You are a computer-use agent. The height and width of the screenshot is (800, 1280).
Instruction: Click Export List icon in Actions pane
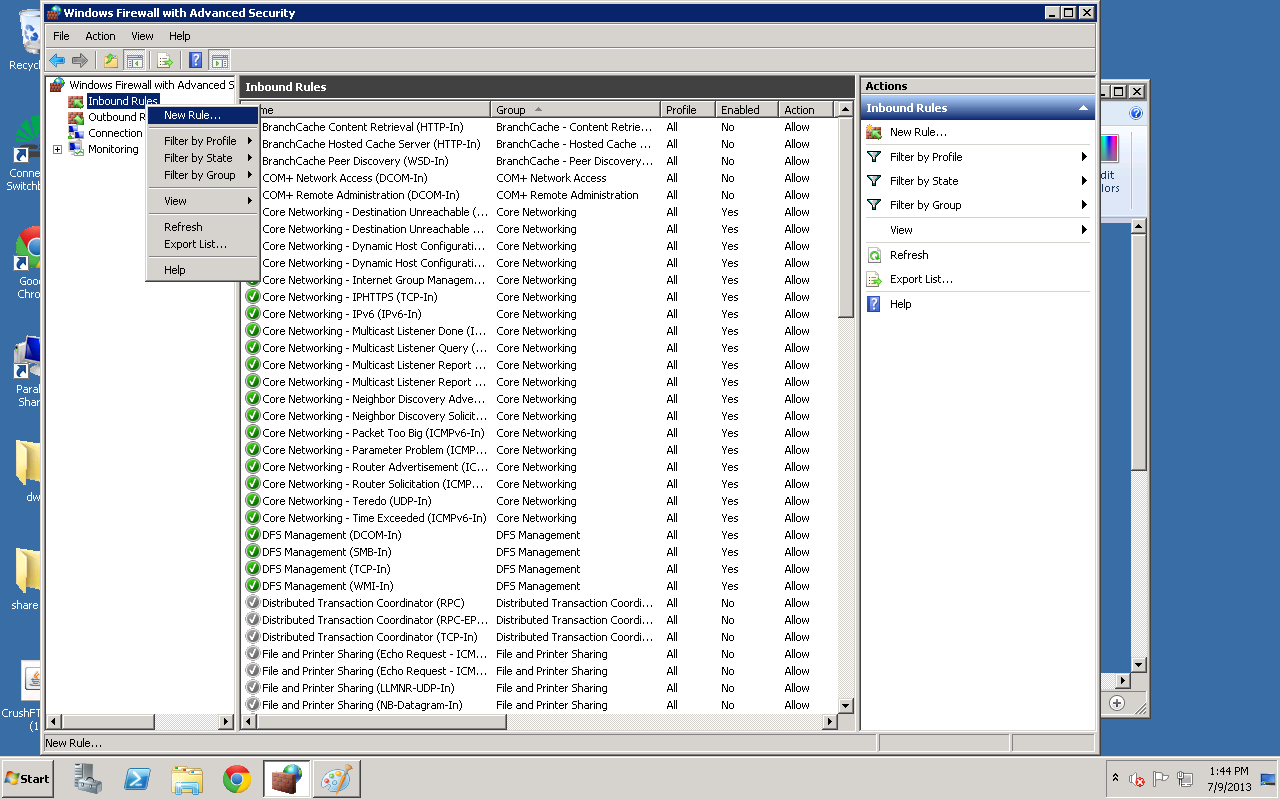pos(874,279)
